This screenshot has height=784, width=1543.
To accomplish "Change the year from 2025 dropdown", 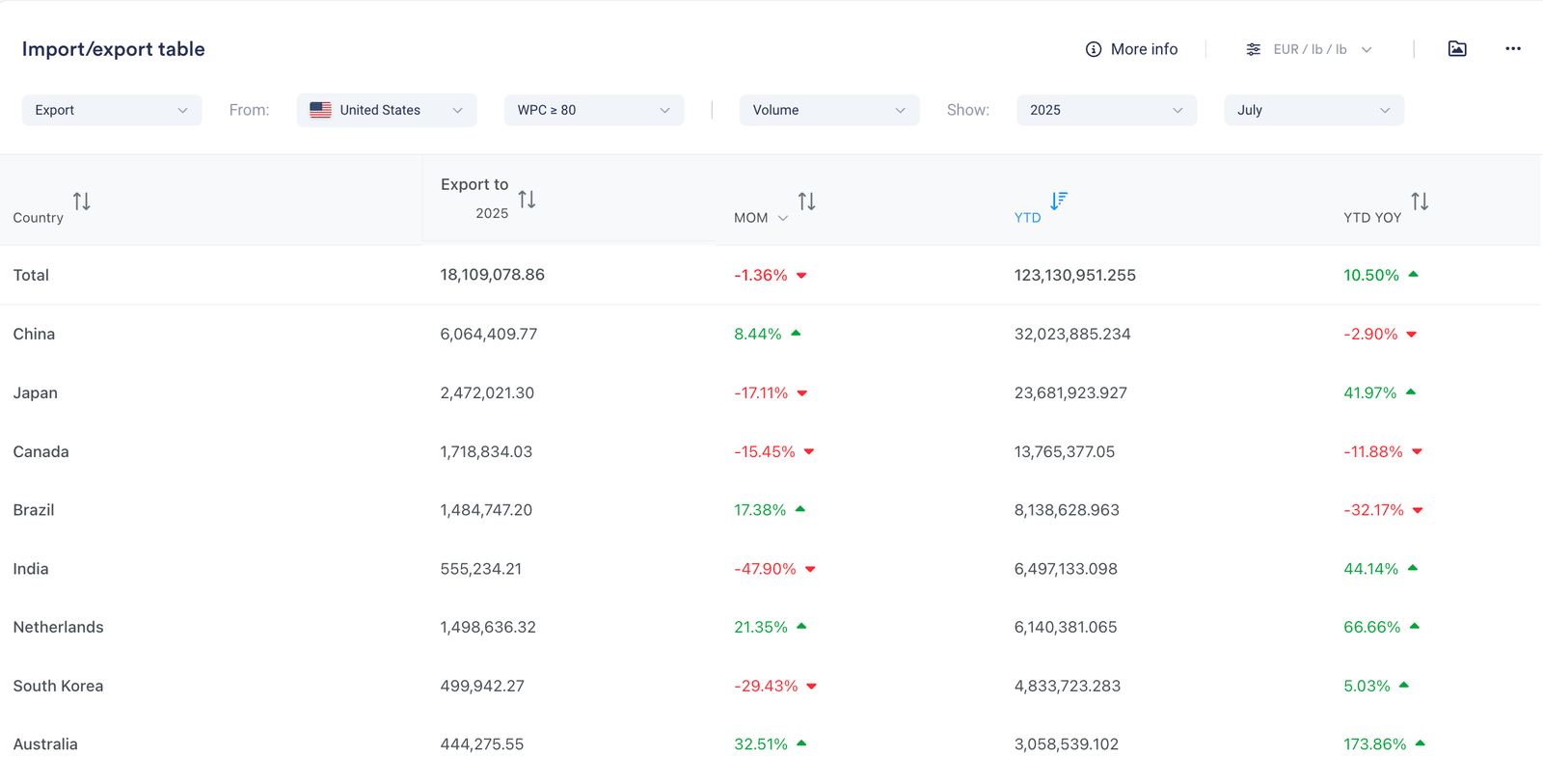I will click(1106, 110).
